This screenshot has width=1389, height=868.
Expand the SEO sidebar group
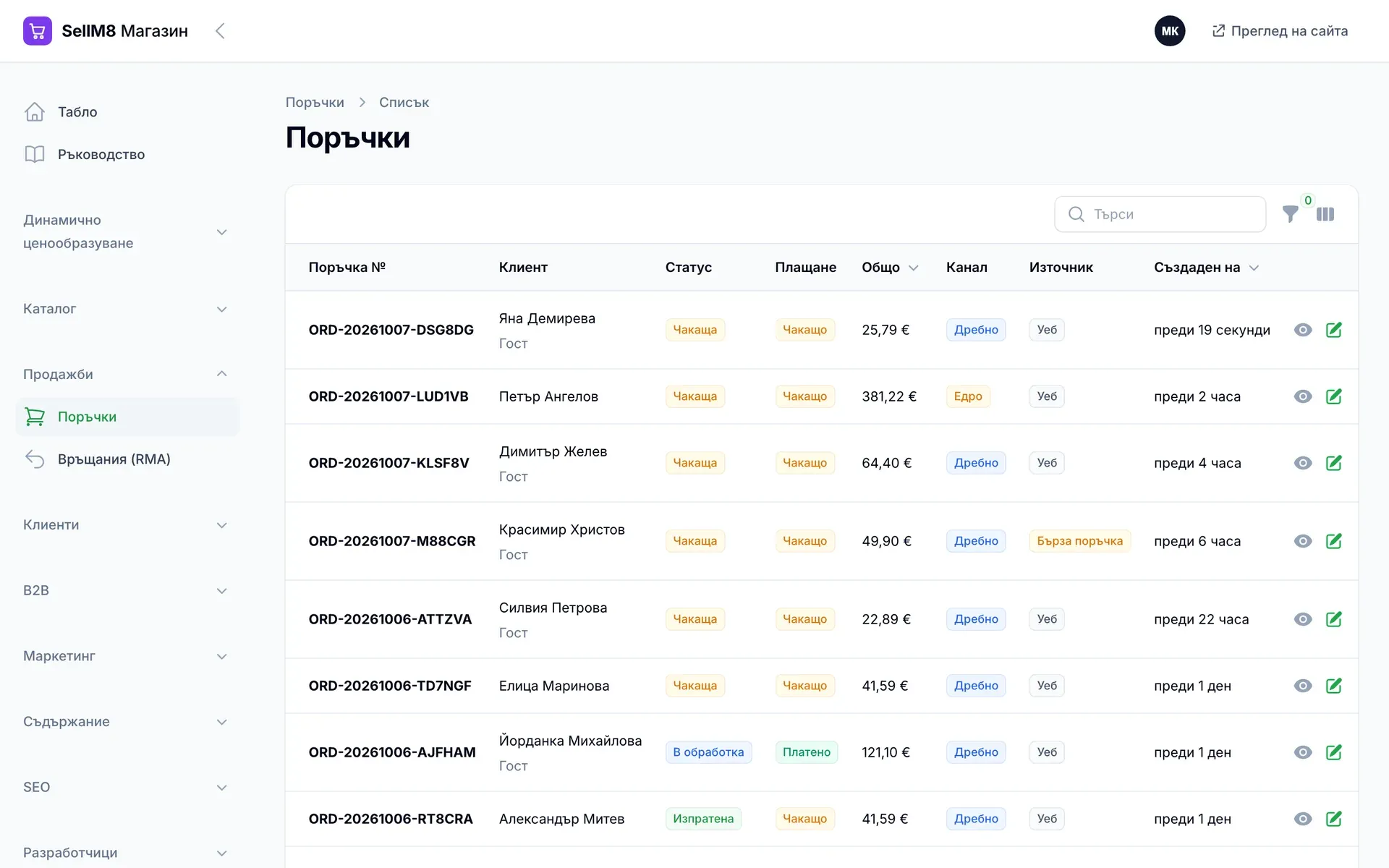127,787
